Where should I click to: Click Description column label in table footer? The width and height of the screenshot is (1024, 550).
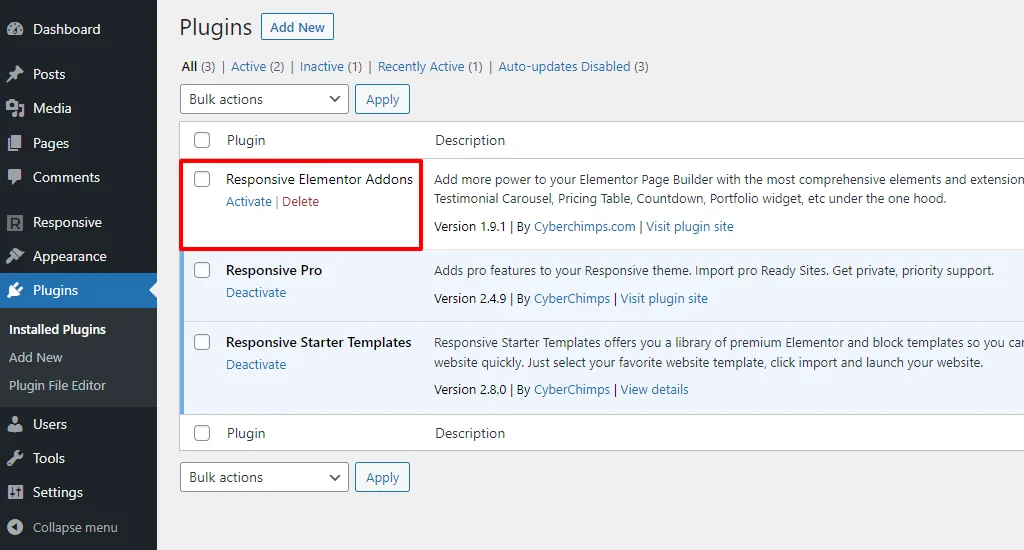[x=470, y=434]
